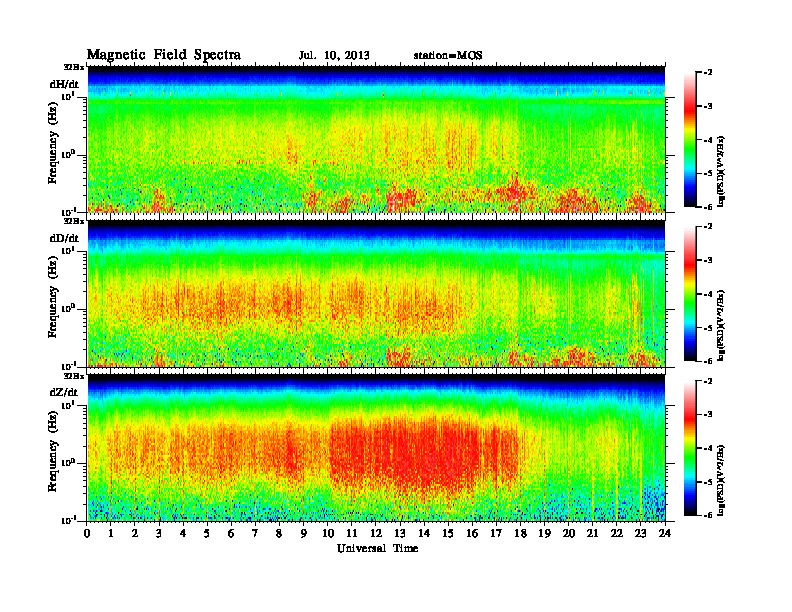Click the '32Hz' label above dZ/dt panel
The image size is (792, 612).
[73, 376]
